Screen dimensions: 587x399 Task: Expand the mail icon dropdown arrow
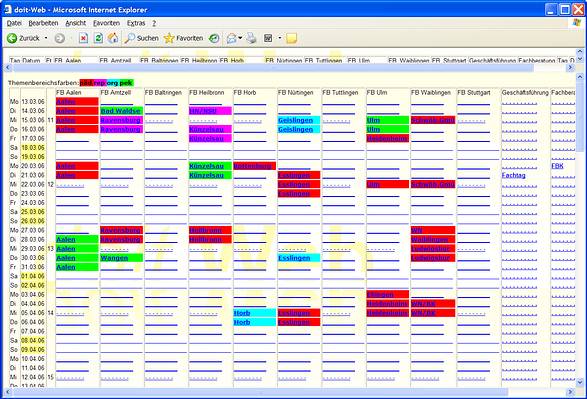(x=240, y=38)
